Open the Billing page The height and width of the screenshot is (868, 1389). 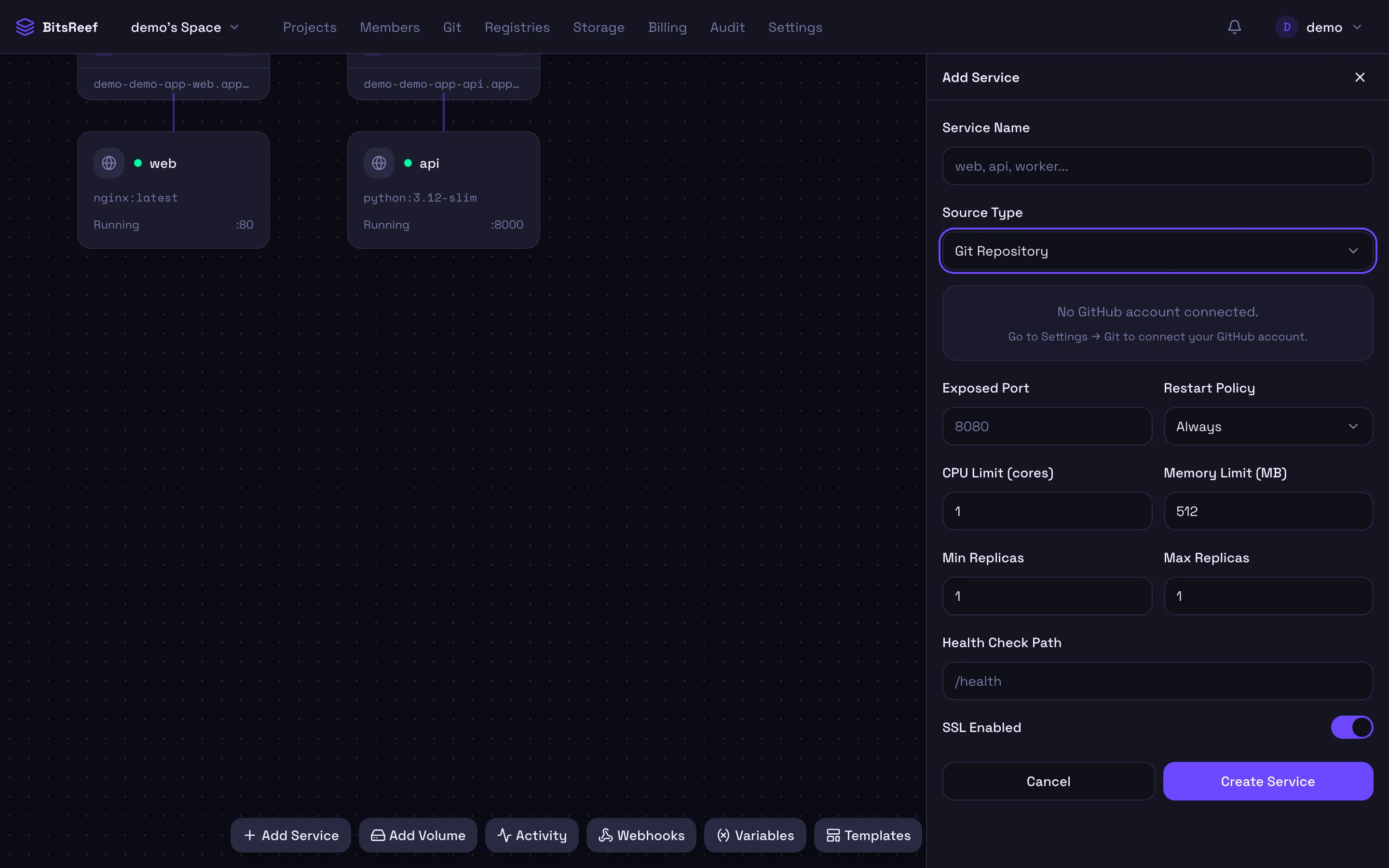(x=667, y=27)
